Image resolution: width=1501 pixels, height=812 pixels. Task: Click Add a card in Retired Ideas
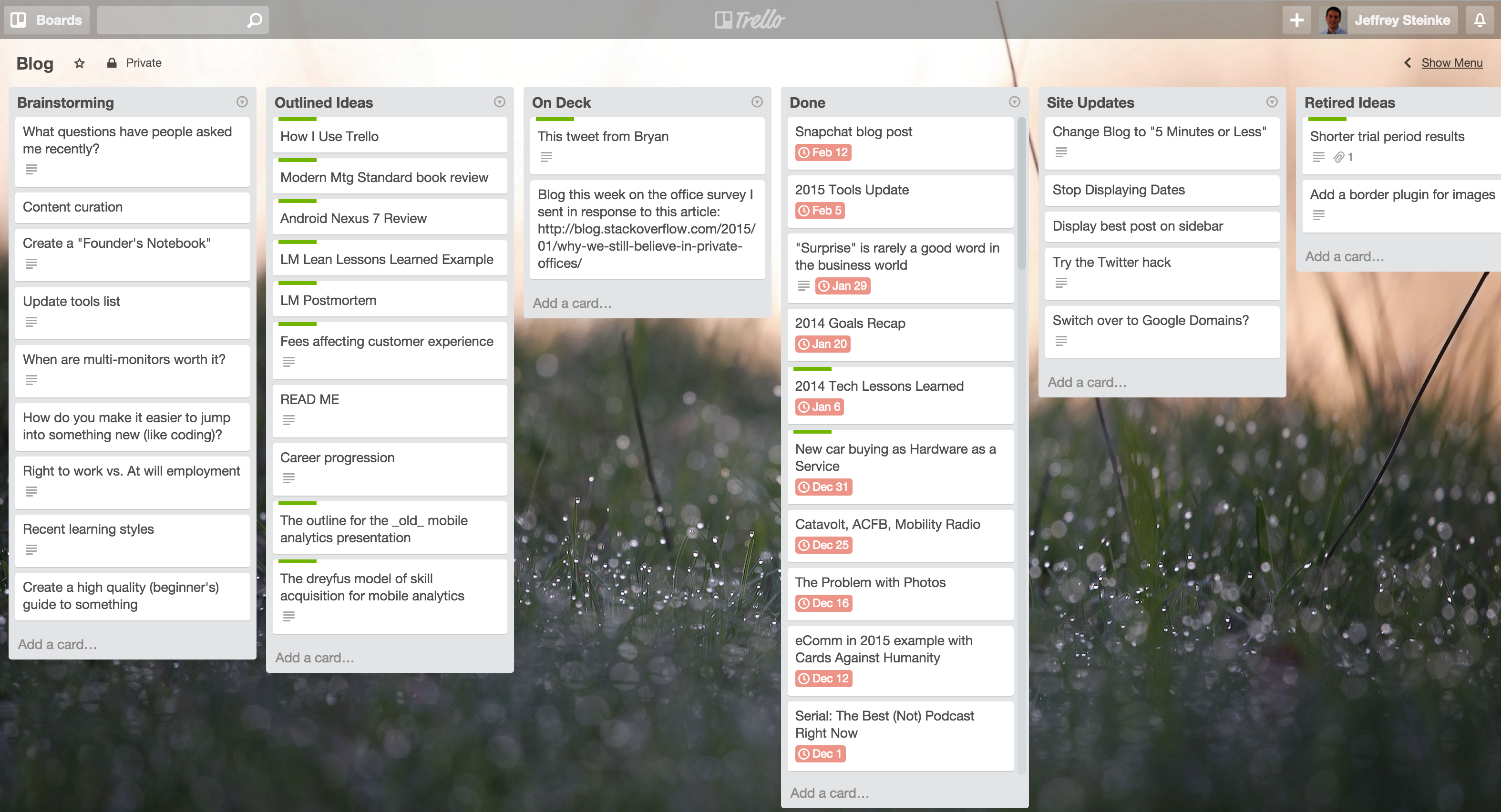coord(1345,256)
